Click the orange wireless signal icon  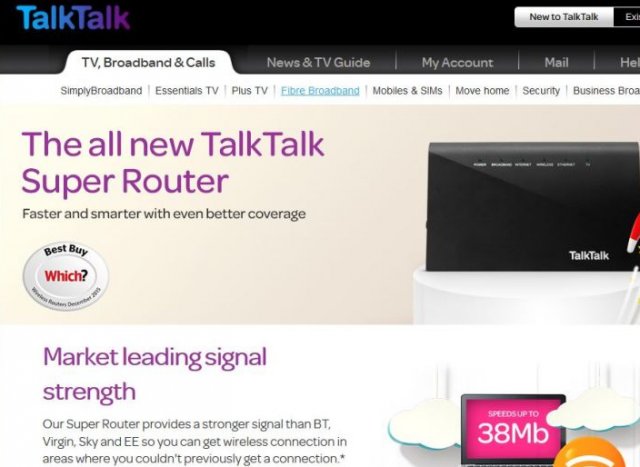pos(589,452)
